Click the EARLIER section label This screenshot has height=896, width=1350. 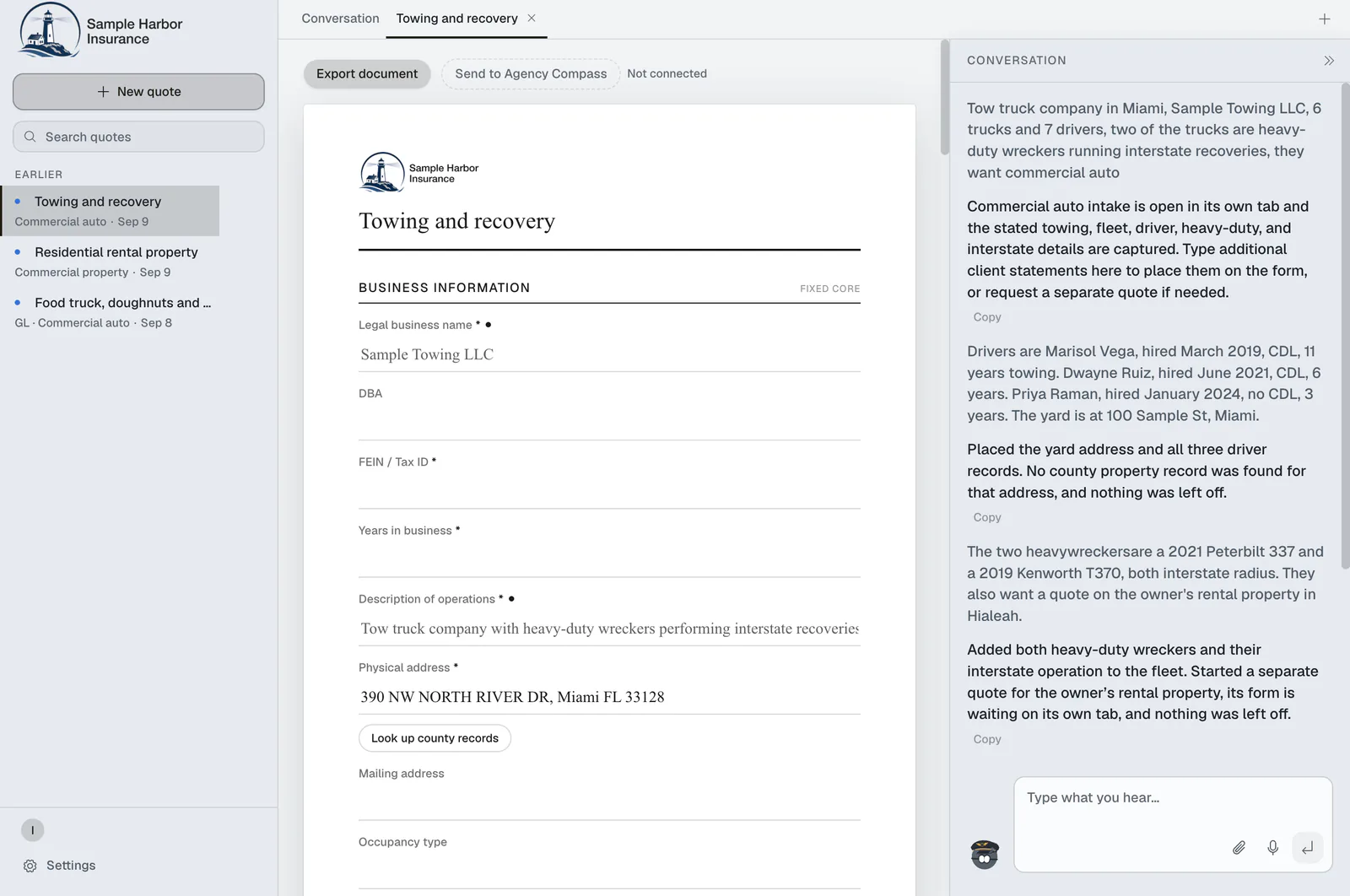(x=39, y=175)
